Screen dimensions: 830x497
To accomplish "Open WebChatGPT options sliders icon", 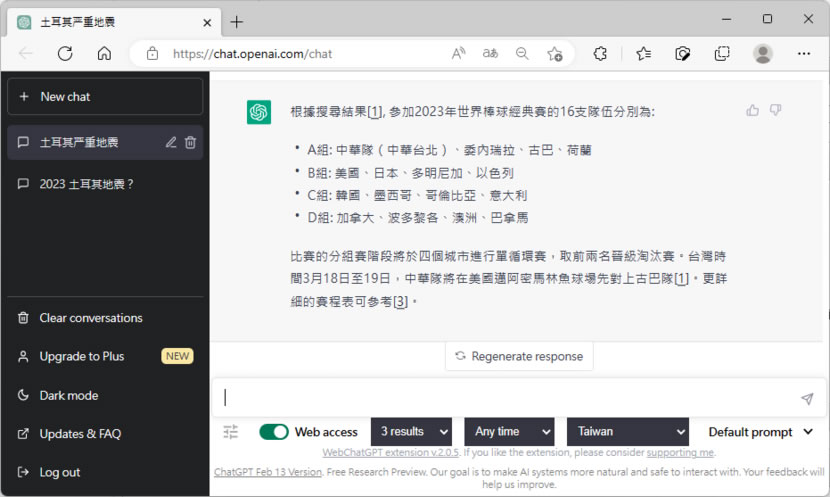I will (x=231, y=432).
